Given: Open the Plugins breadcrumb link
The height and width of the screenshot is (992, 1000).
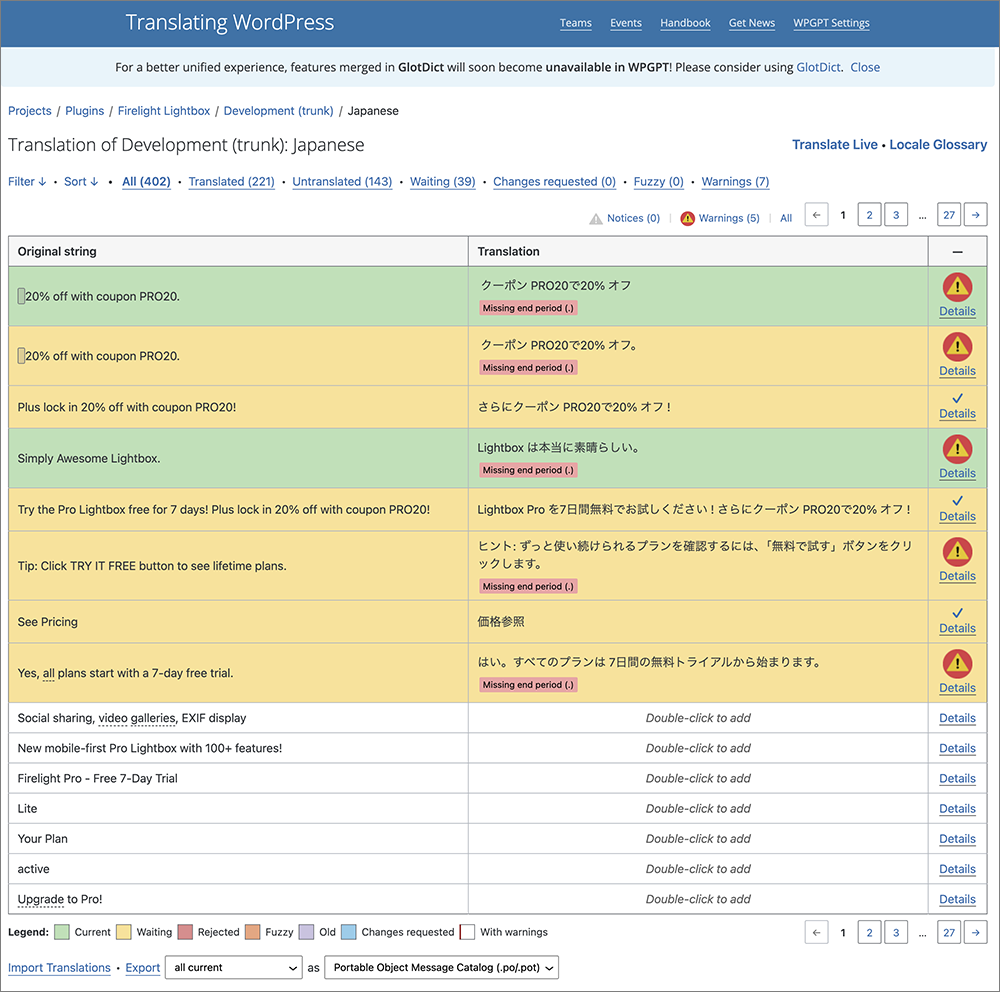Looking at the screenshot, I should (84, 111).
